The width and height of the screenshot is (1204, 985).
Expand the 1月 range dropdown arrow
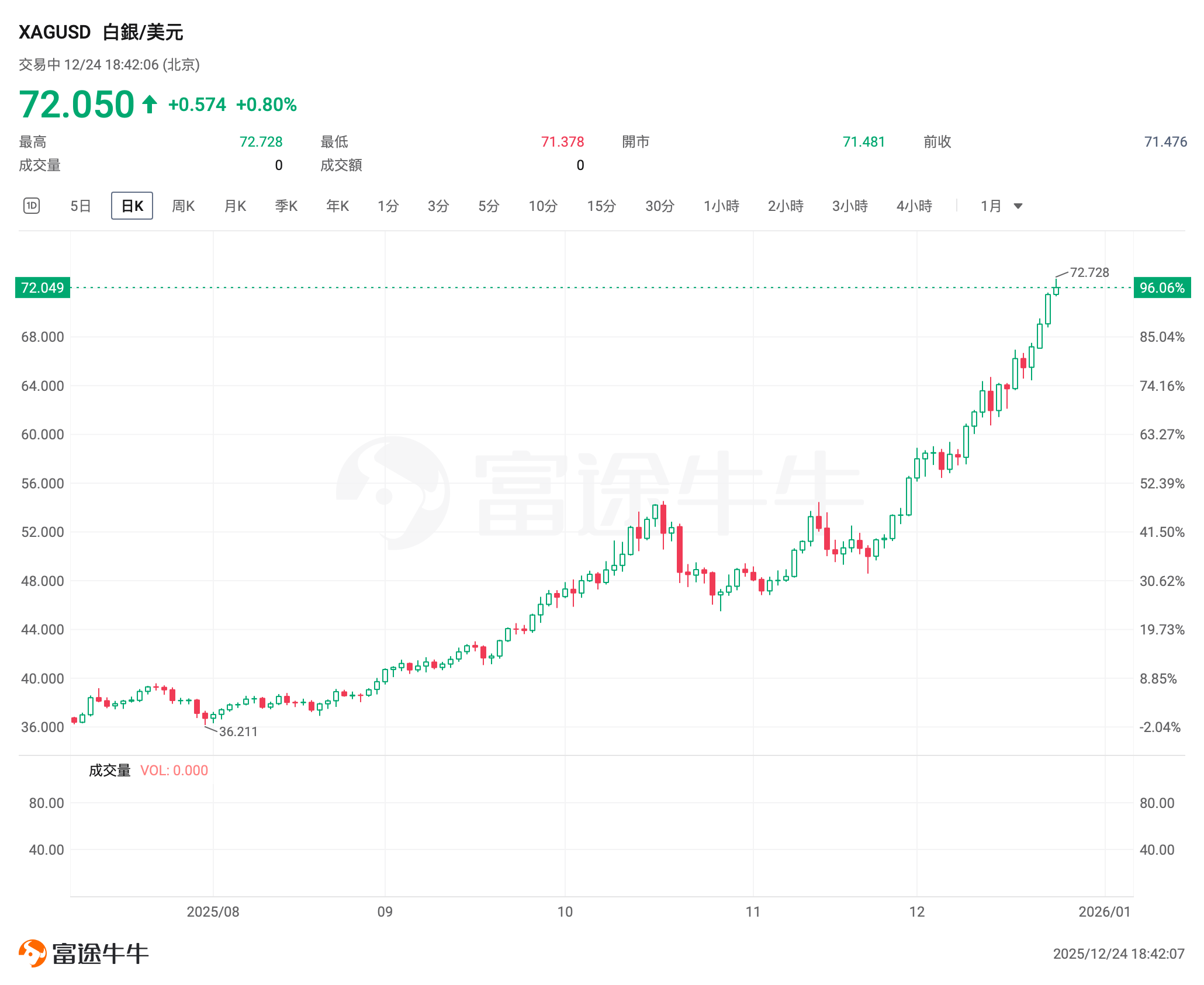coord(1018,206)
